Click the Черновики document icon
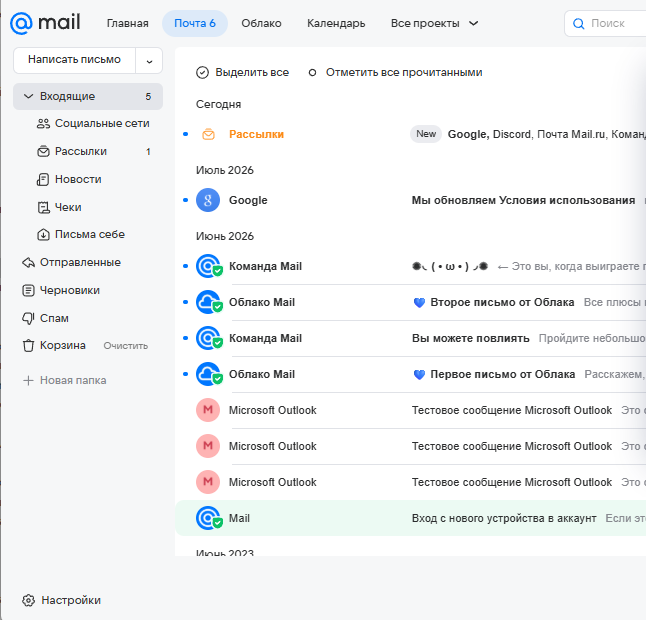Viewport: 646px width, 620px height. pyautogui.click(x=28, y=291)
